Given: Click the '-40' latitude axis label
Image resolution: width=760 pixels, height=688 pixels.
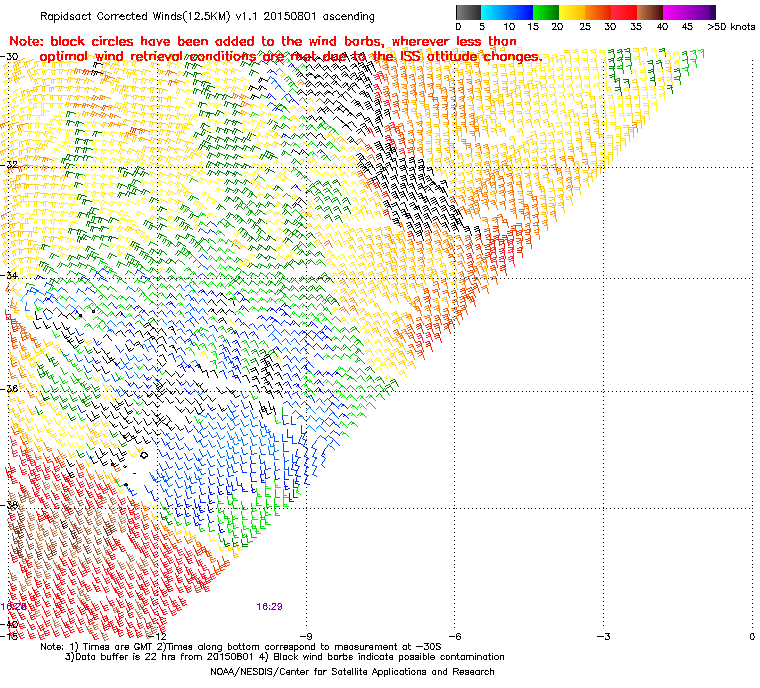Looking at the screenshot, I should click(x=9, y=624).
